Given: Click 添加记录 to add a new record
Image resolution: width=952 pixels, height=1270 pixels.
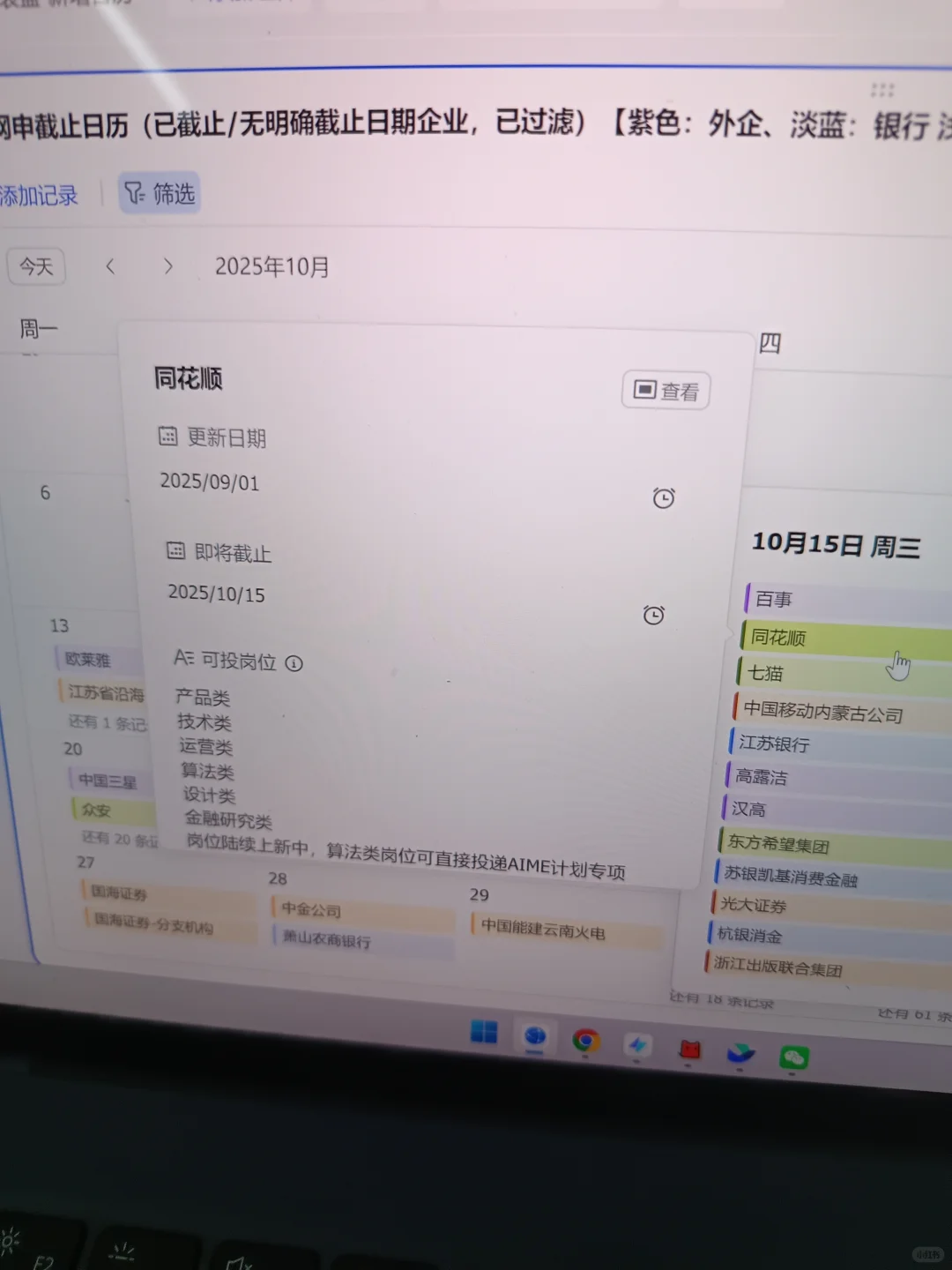Looking at the screenshot, I should click(40, 195).
